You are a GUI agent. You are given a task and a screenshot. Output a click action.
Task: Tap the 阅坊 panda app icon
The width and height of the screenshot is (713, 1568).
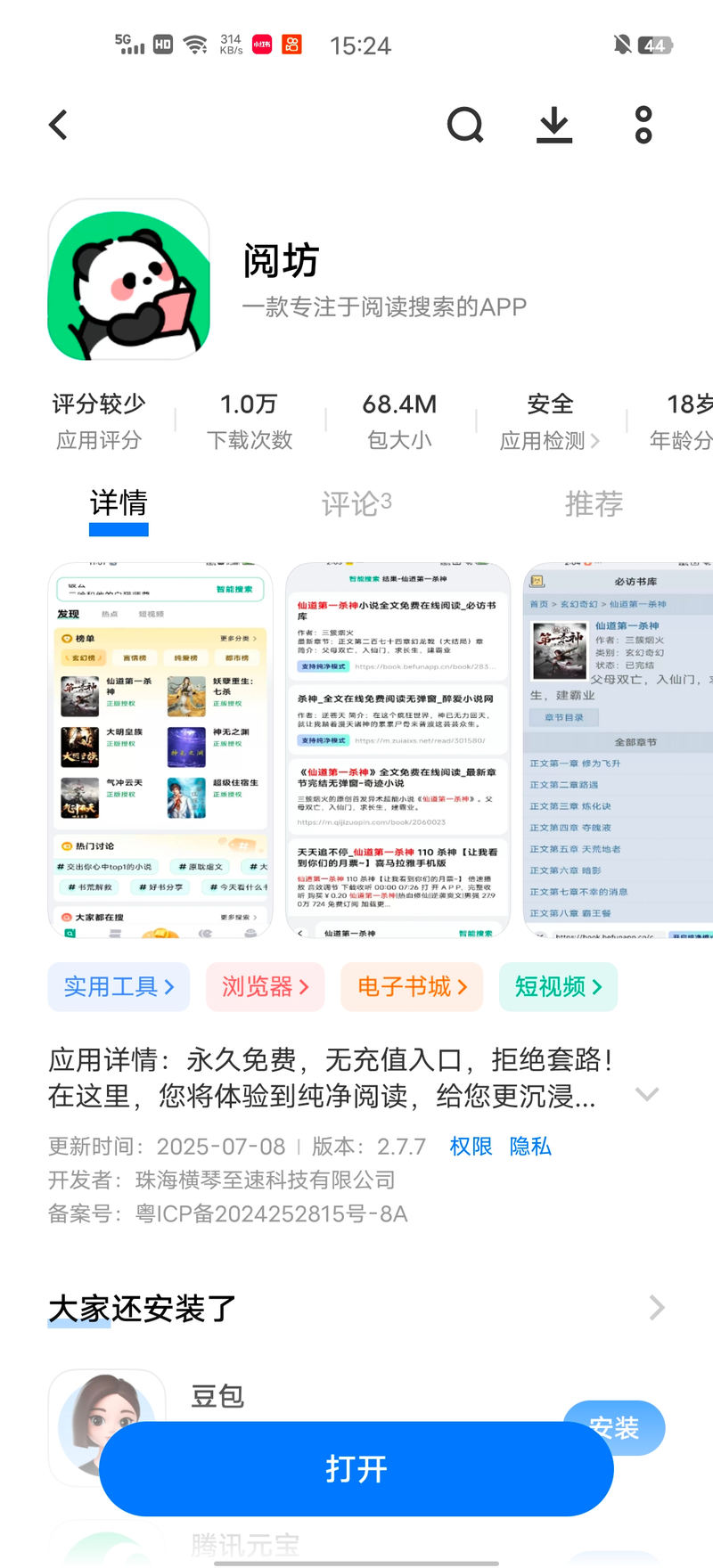click(x=129, y=279)
